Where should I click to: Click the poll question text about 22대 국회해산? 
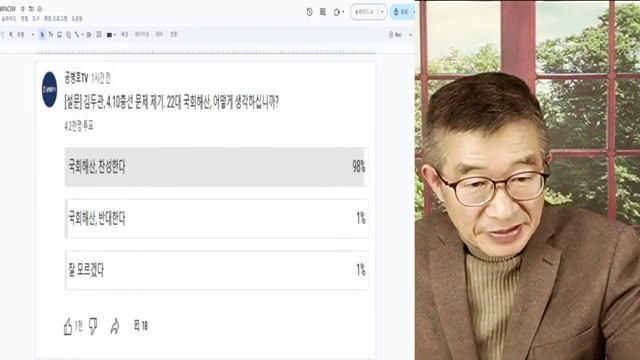[171, 102]
